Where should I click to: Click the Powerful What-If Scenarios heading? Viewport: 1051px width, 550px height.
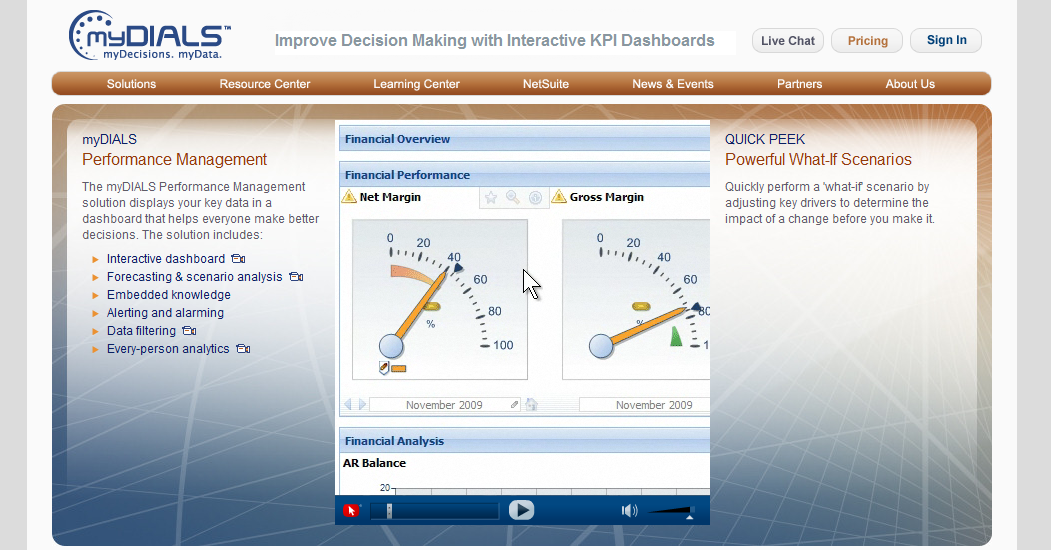[818, 159]
